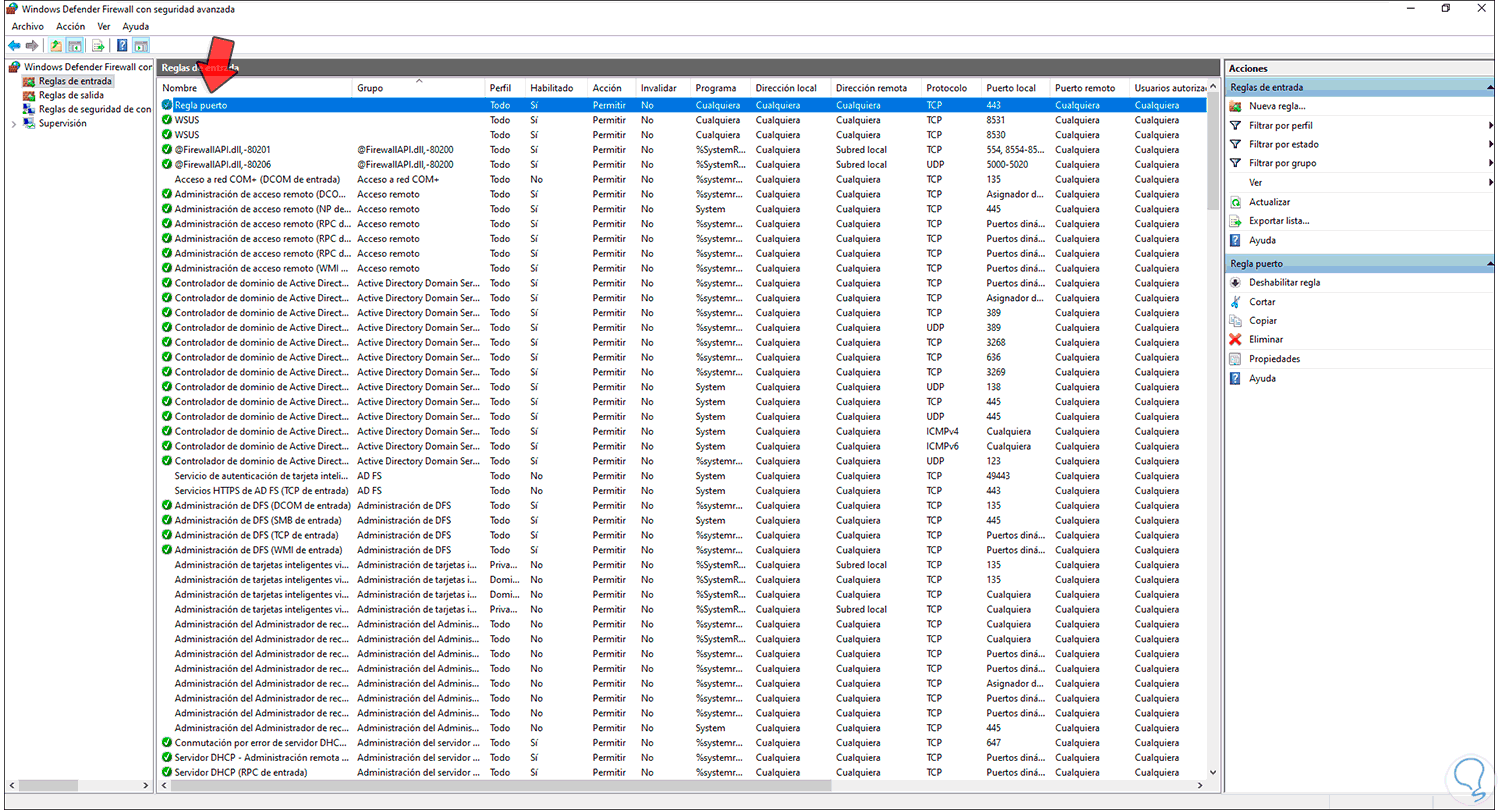Image resolution: width=1500 pixels, height=810 pixels.
Task: Click the Deshabilitar regla icon
Action: click(1236, 282)
